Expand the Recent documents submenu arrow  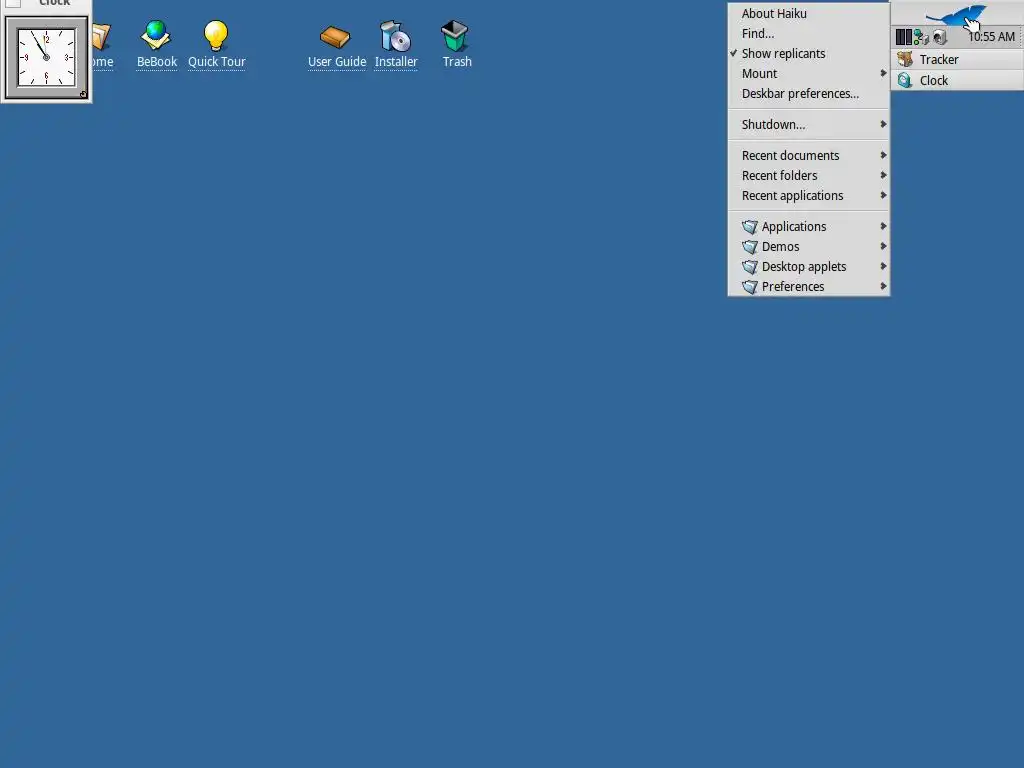pos(883,155)
